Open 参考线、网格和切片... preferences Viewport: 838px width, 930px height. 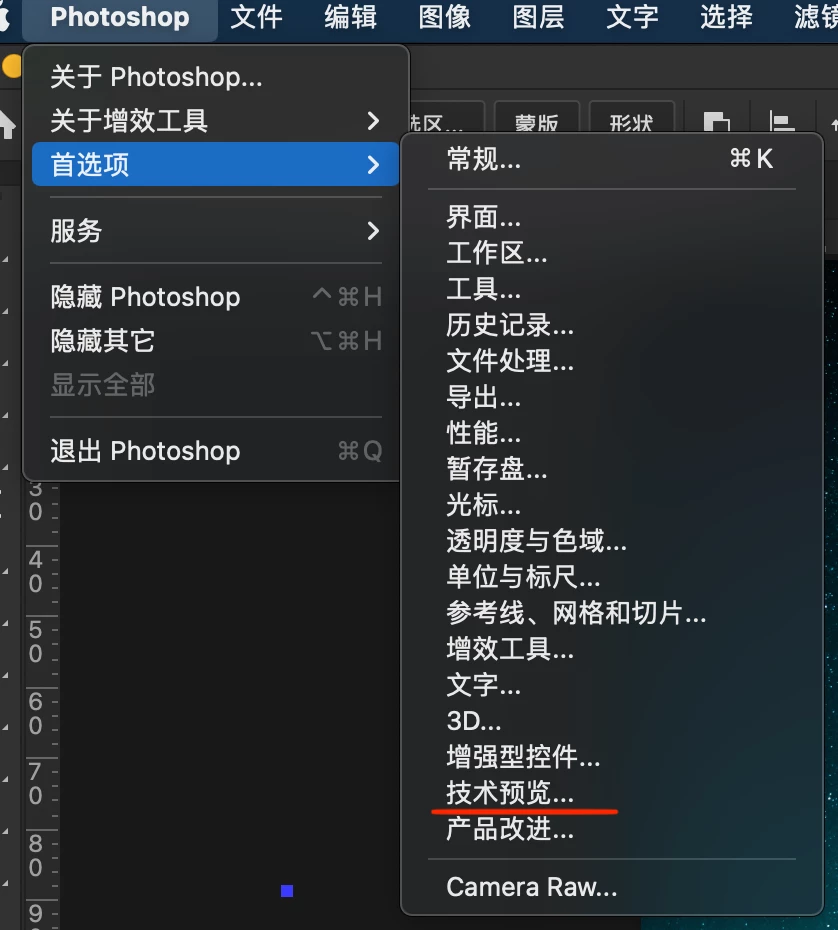pyautogui.click(x=611, y=613)
